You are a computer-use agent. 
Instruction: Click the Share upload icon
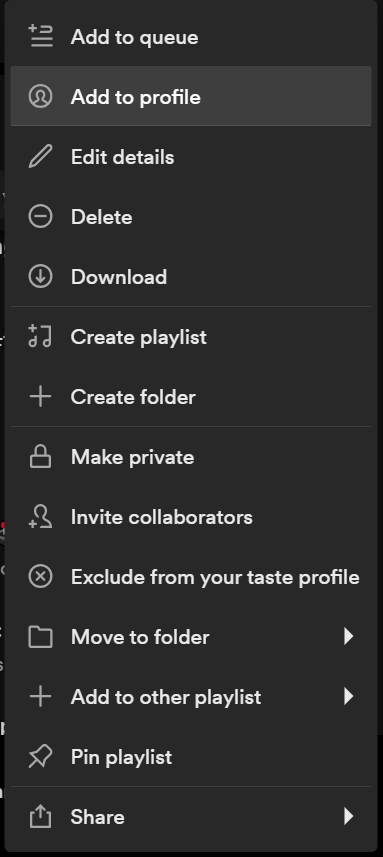(40, 817)
